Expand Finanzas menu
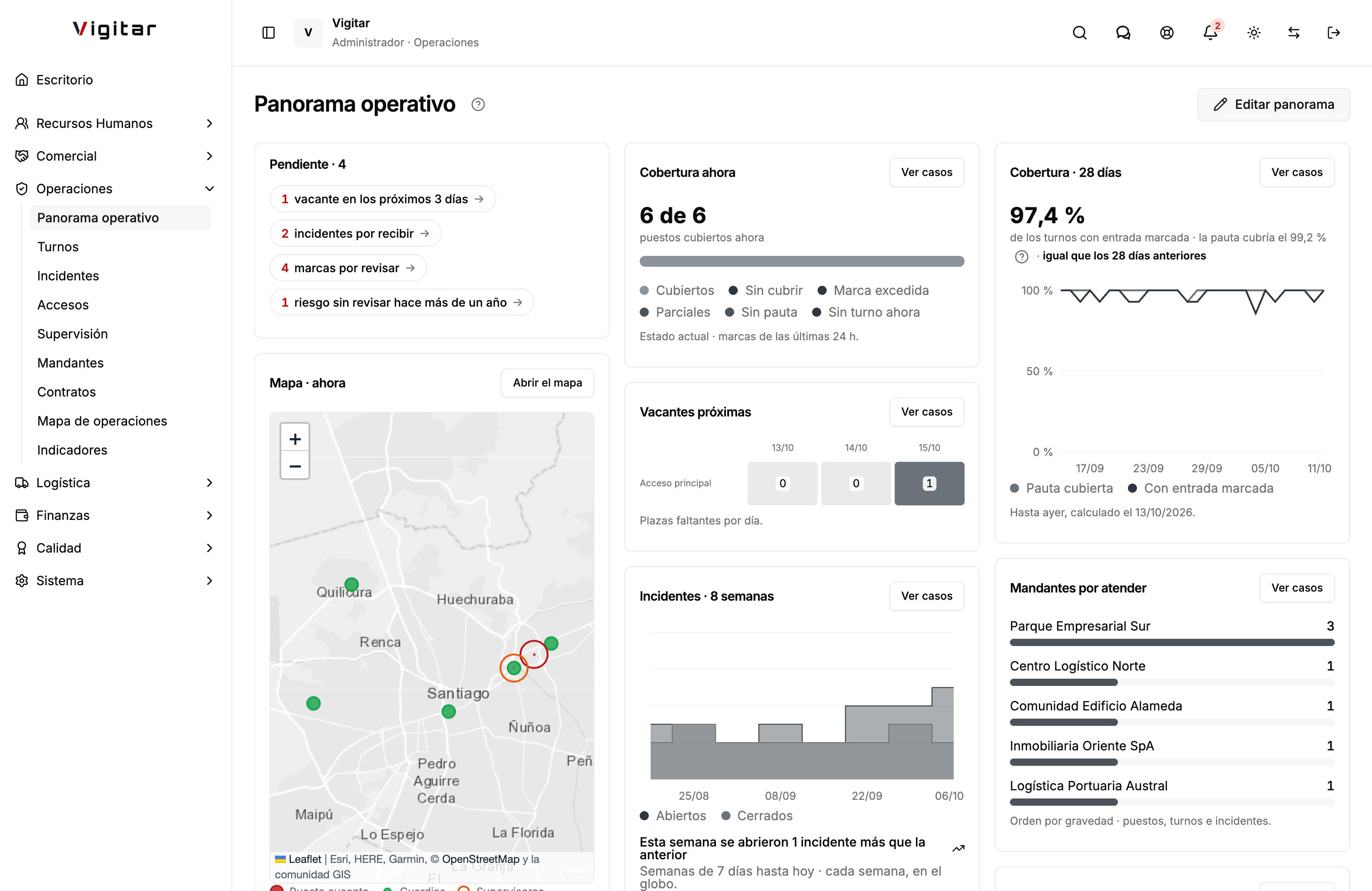This screenshot has height=891, width=1372. click(115, 515)
